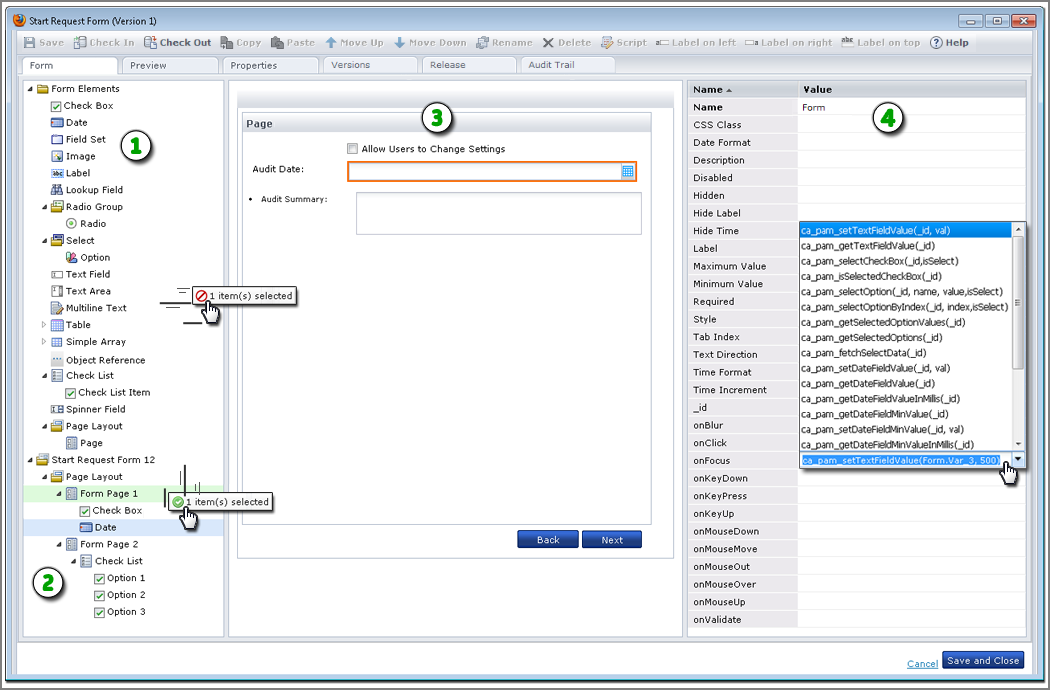
Task: Expand the Table element in Form Elements
Action: [43, 324]
